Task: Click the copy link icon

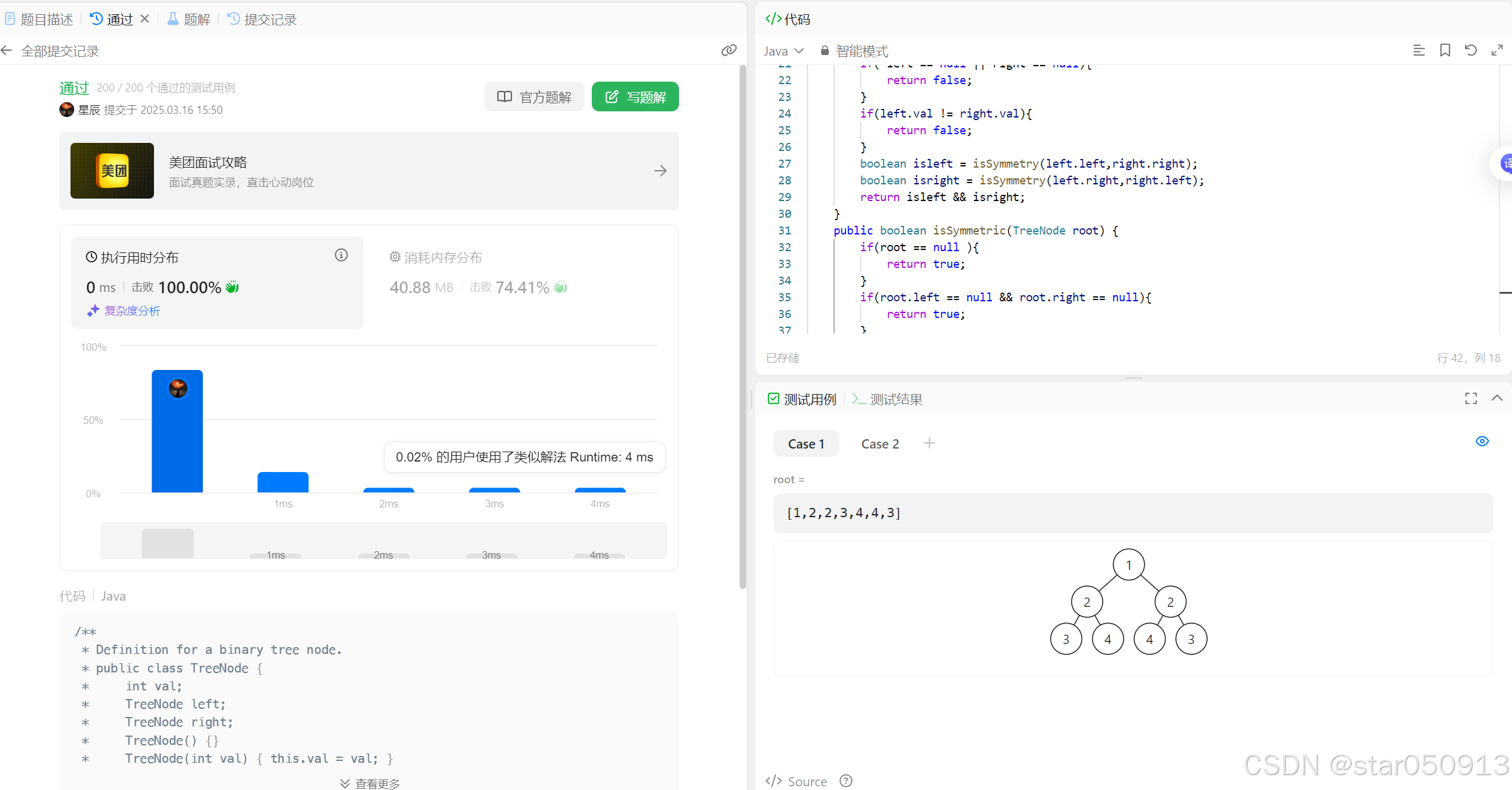Action: [x=728, y=51]
